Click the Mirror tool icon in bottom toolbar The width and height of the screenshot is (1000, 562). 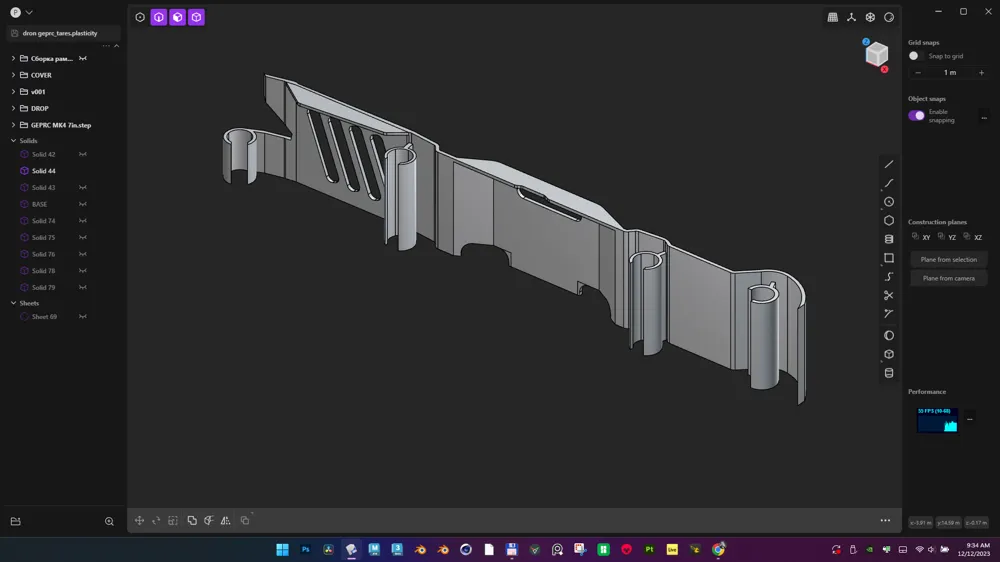coord(226,521)
